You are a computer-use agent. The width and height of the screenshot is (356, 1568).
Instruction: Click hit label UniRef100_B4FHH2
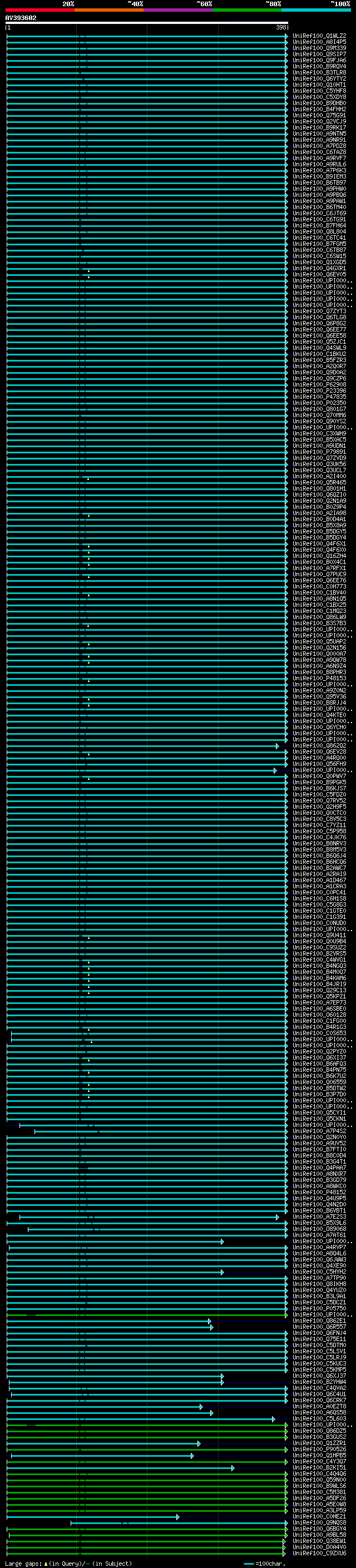[319, 110]
